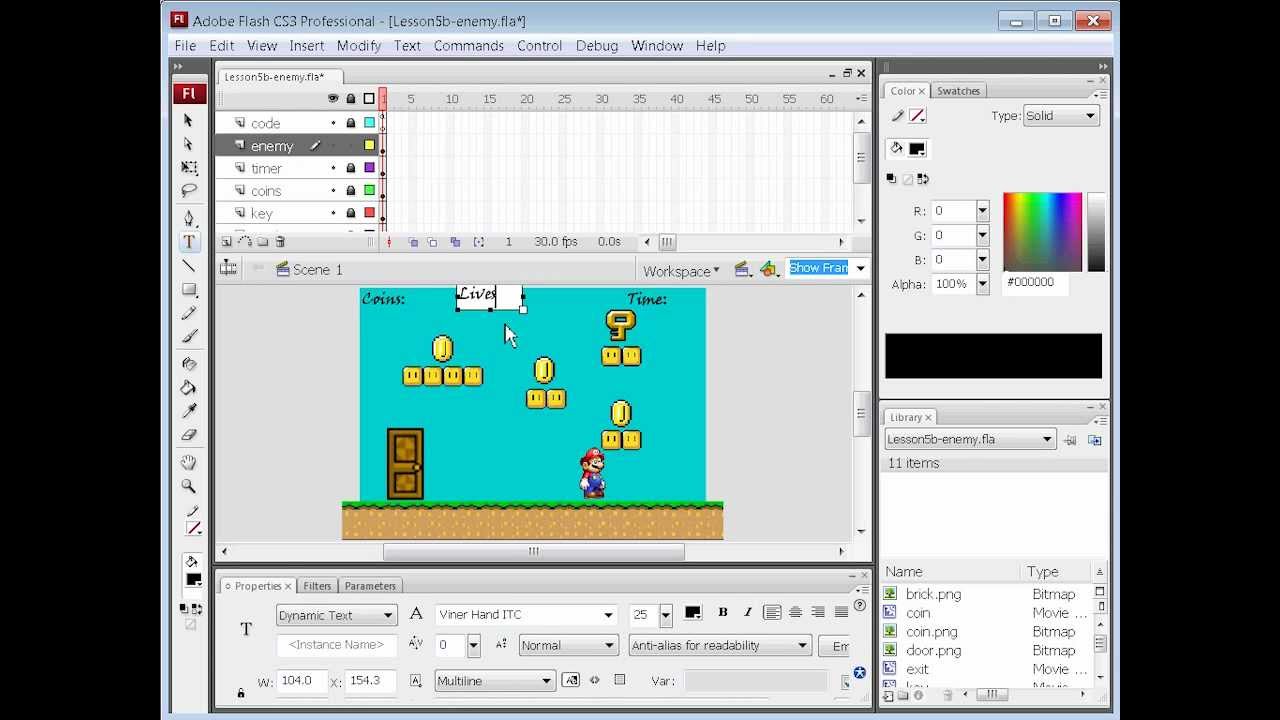This screenshot has width=1280, height=720.
Task: Click the Center Frame icon
Action: click(389, 242)
